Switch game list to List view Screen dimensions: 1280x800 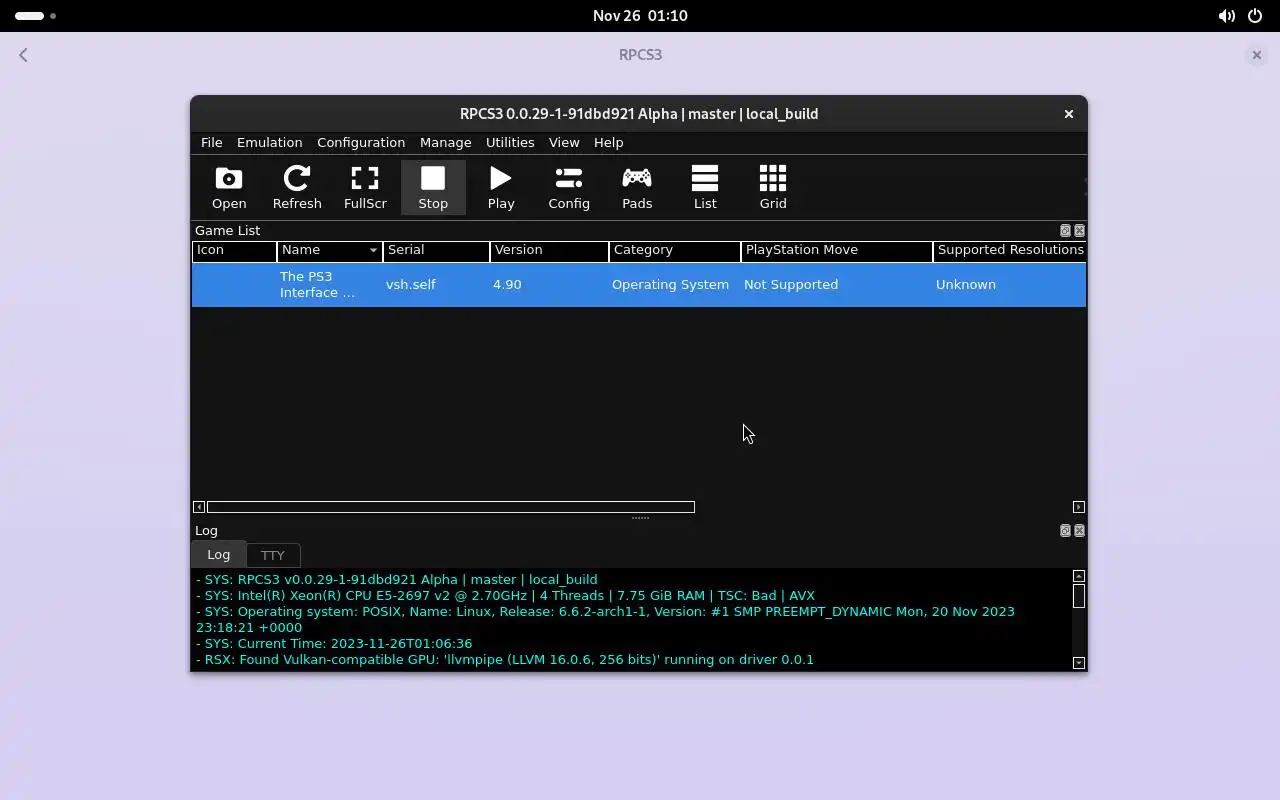705,187
